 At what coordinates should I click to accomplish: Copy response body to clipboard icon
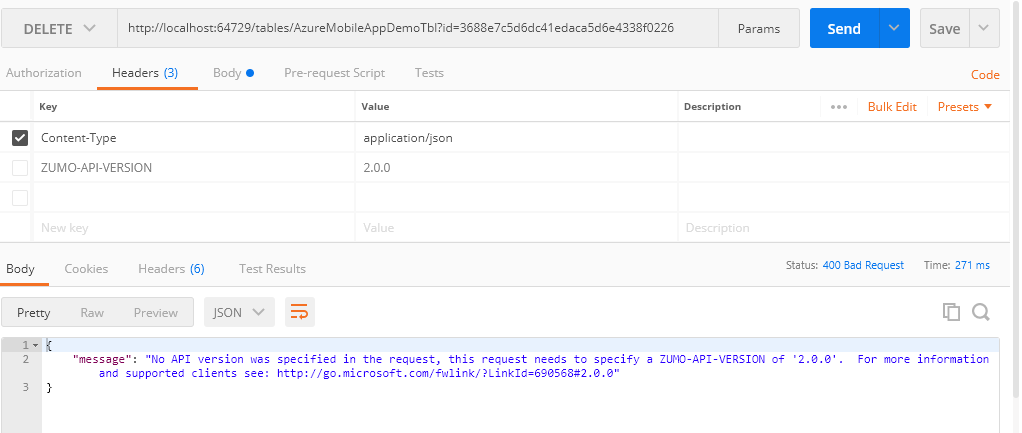[951, 313]
